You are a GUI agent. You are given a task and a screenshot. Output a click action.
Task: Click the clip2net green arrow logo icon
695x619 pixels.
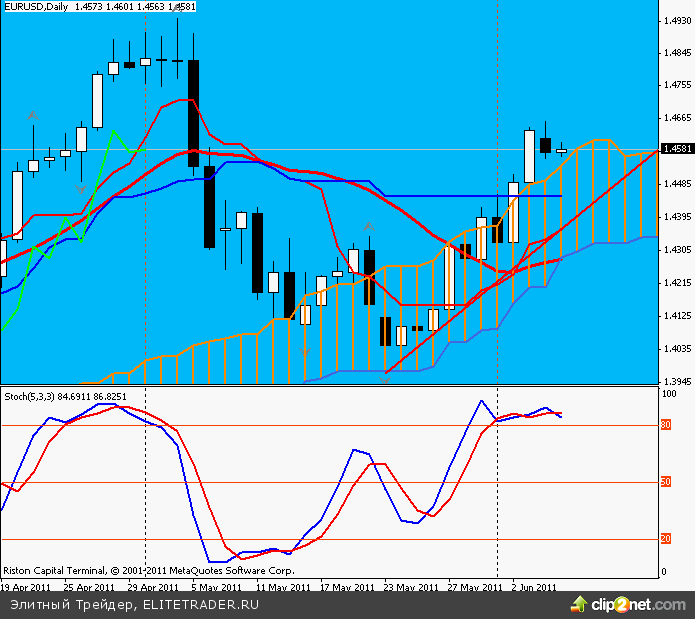click(x=579, y=604)
